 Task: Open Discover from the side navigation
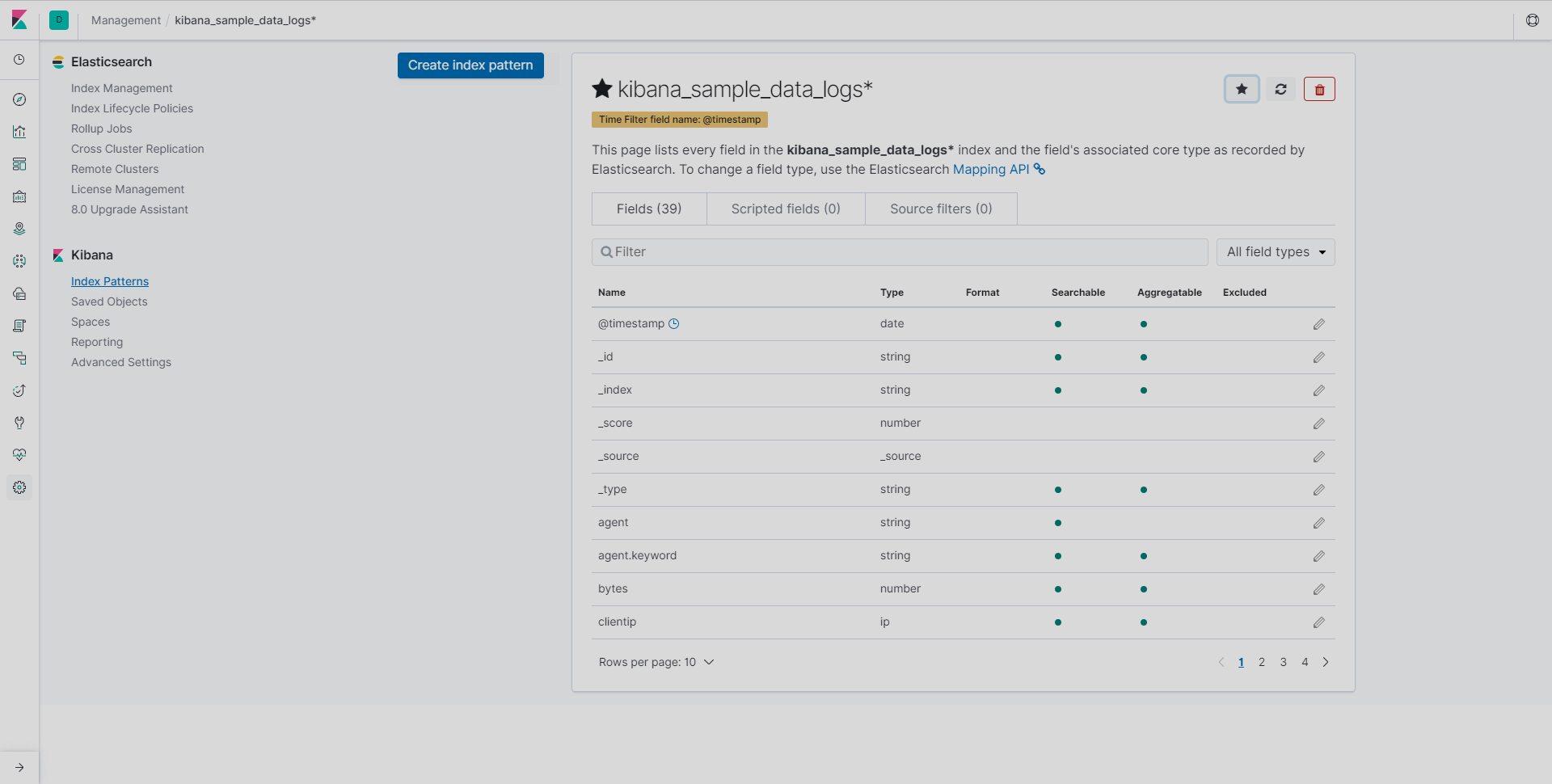pos(19,99)
